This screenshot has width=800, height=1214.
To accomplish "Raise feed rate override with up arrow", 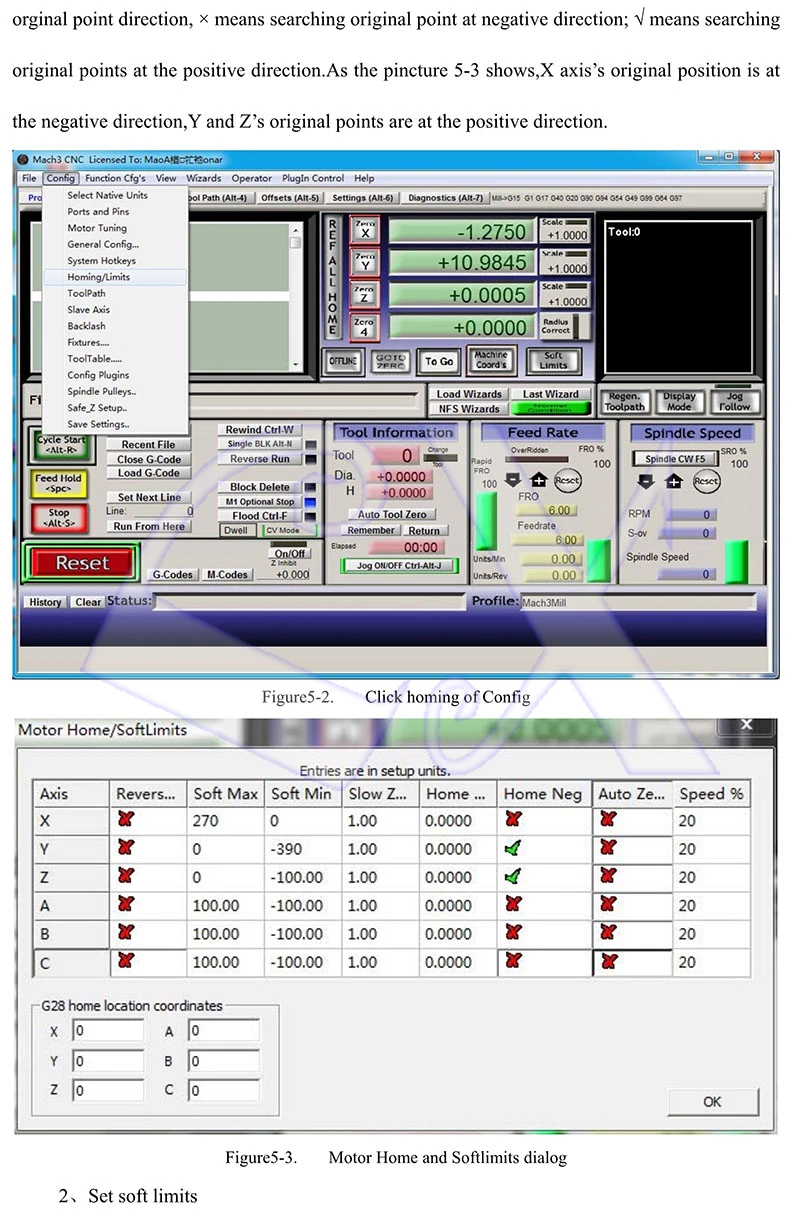I will 538,480.
